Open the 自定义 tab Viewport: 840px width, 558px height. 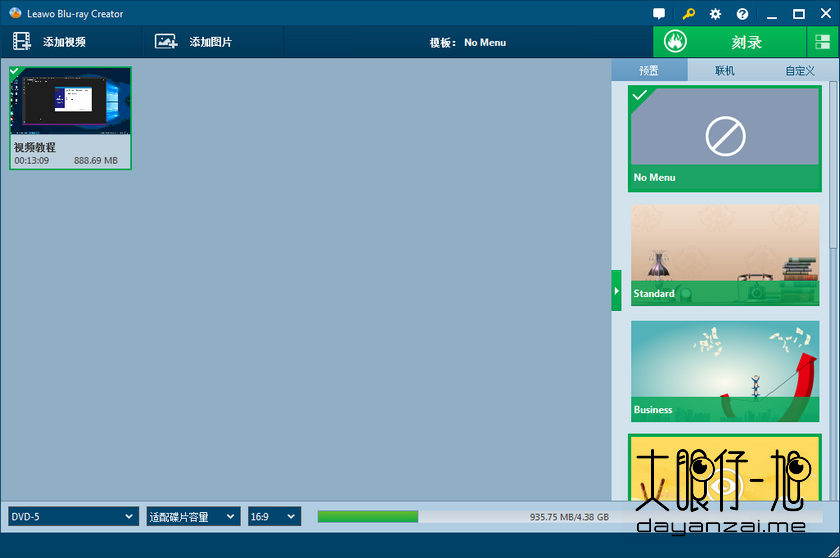800,70
